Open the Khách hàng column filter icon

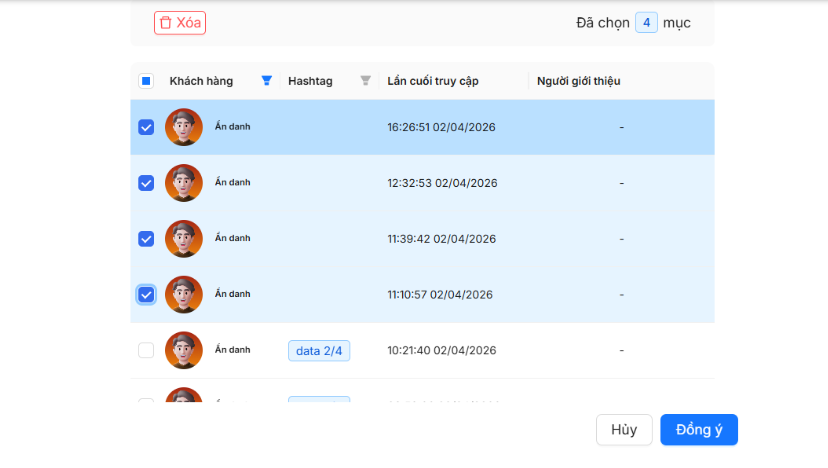pyautogui.click(x=267, y=80)
